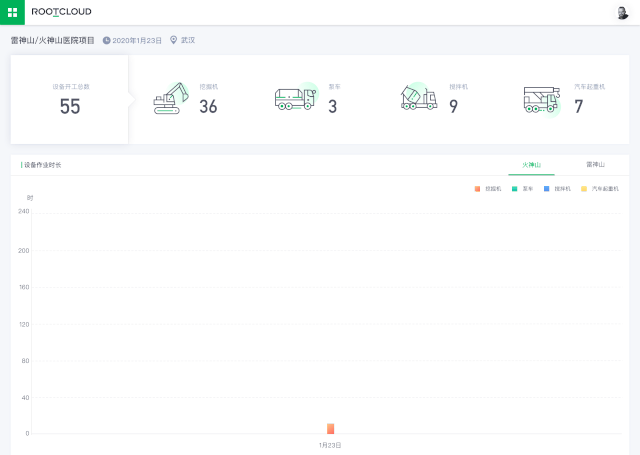Open the user avatar profile
This screenshot has width=640, height=455.
pyautogui.click(x=622, y=12)
